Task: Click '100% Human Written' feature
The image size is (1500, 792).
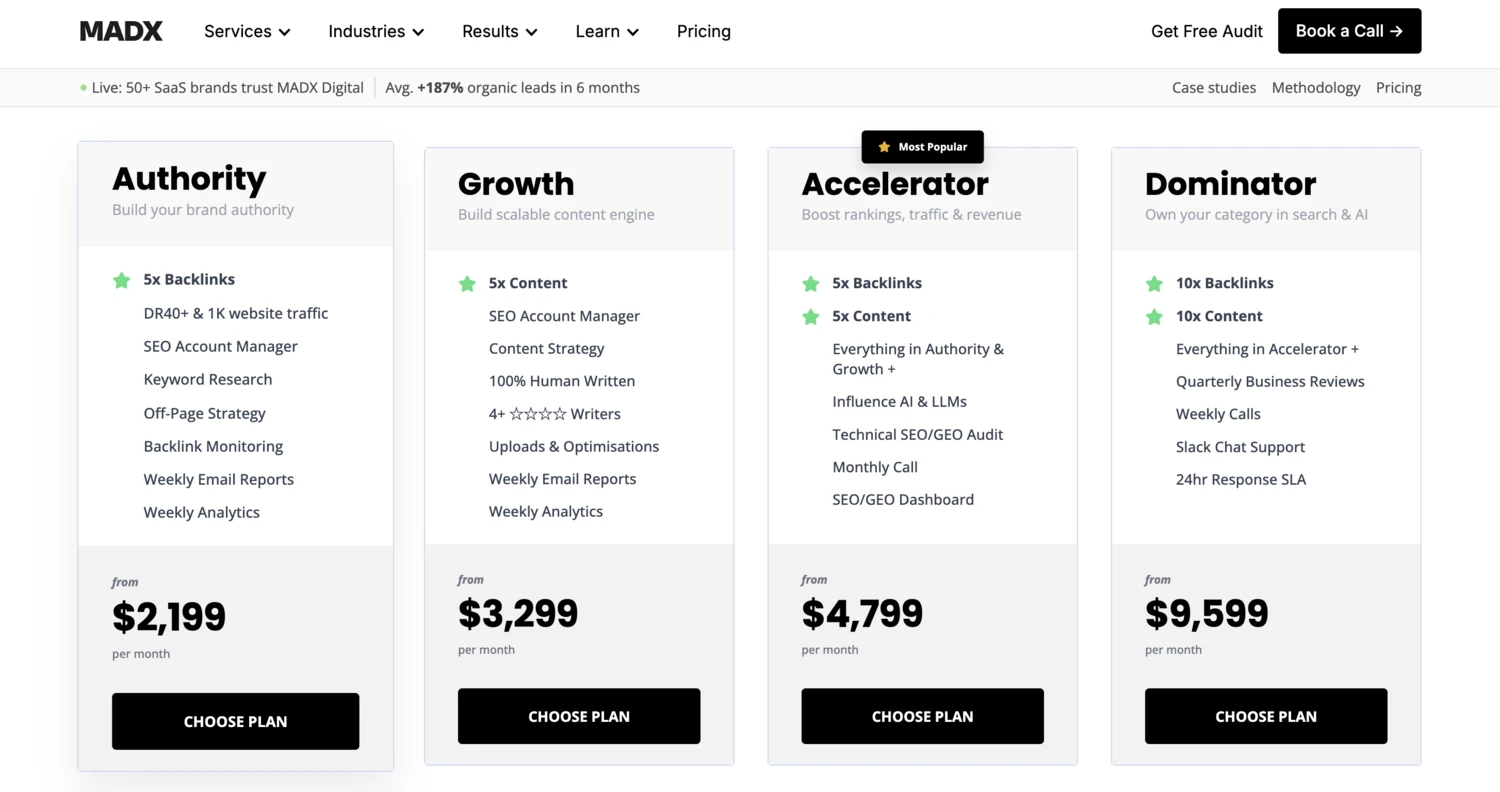Action: [x=562, y=381]
